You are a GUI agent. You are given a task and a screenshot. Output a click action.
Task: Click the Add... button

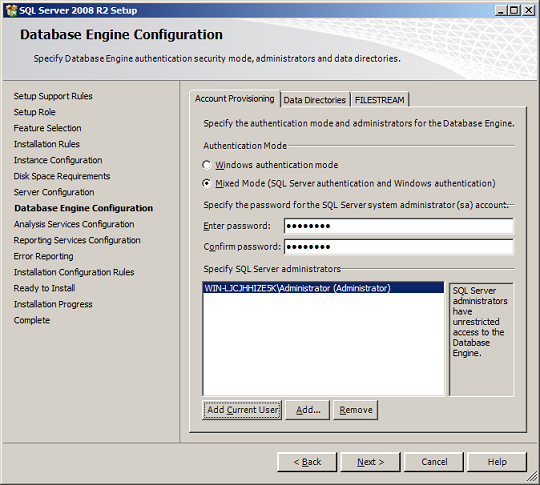(308, 410)
